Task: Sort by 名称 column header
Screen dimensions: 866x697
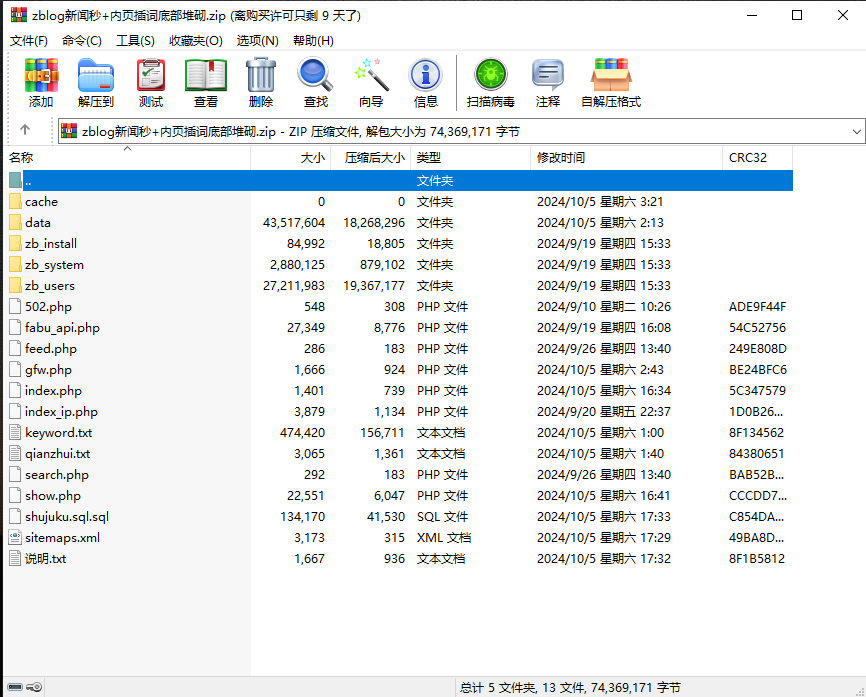Action: coord(126,158)
